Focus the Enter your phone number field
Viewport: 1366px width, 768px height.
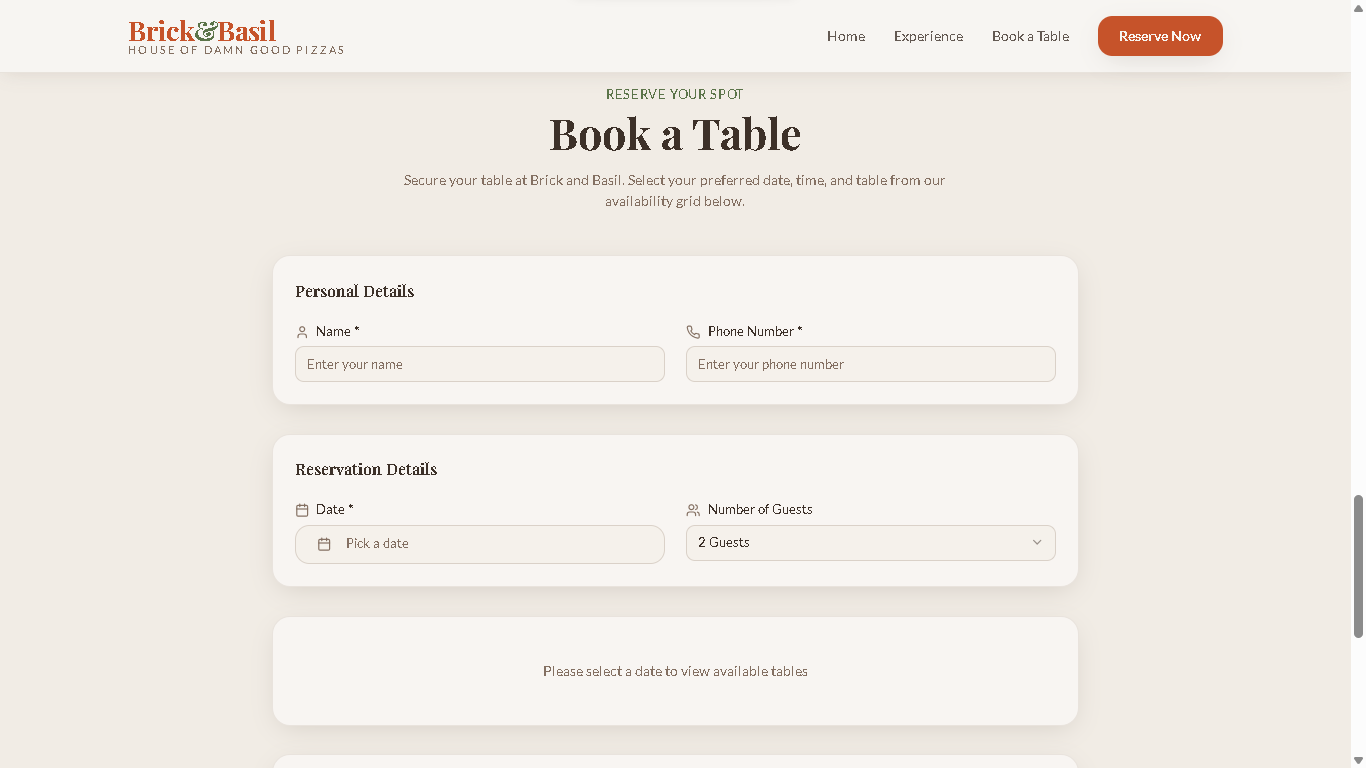[x=870, y=364]
